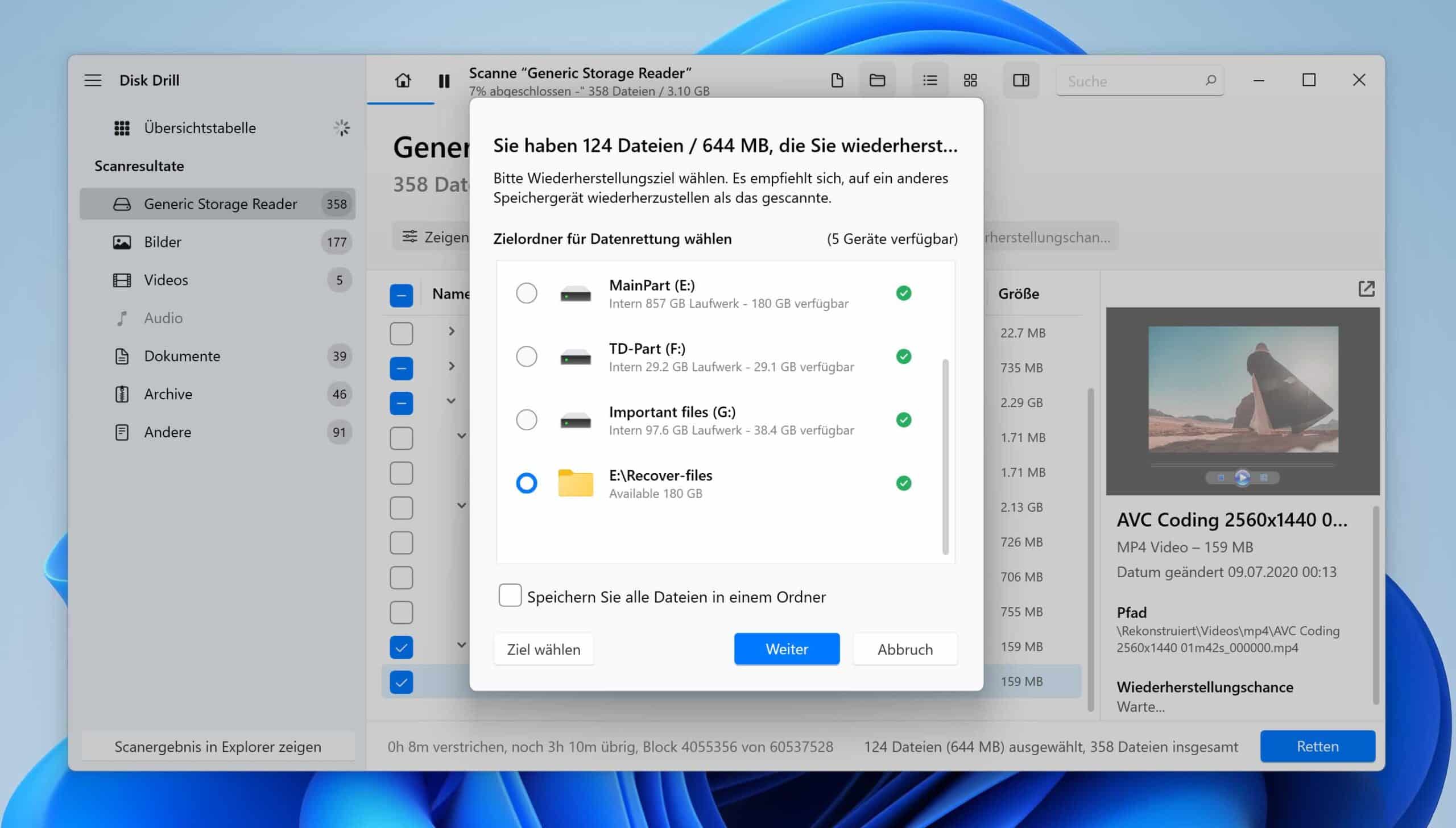
Task: Expand the 22.7 MB row chevron
Action: [x=452, y=331]
